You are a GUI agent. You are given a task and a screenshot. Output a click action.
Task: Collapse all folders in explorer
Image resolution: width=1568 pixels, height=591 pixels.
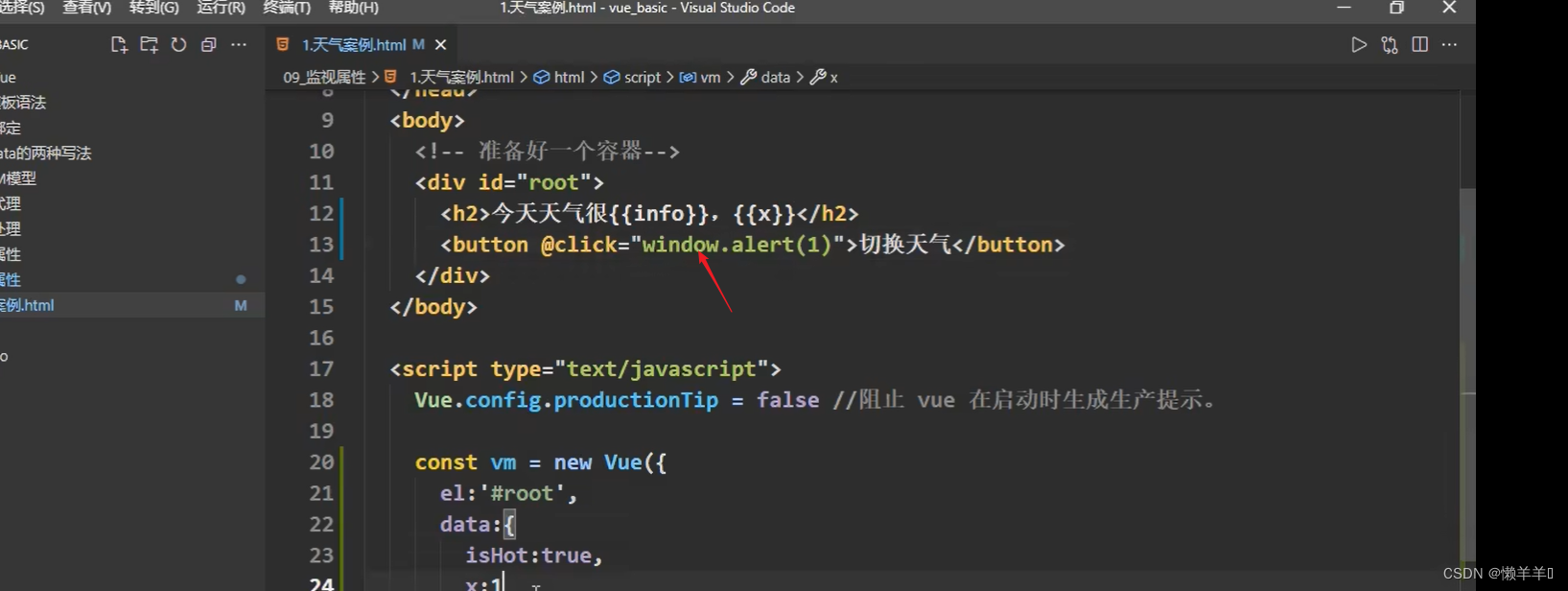[x=208, y=45]
